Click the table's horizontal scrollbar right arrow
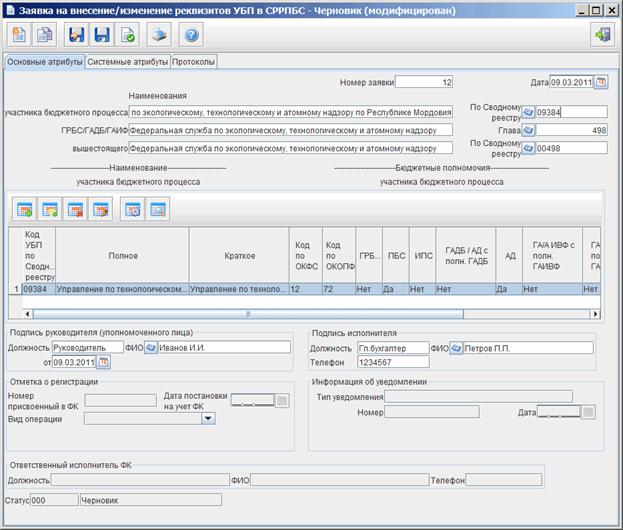 click(x=595, y=314)
